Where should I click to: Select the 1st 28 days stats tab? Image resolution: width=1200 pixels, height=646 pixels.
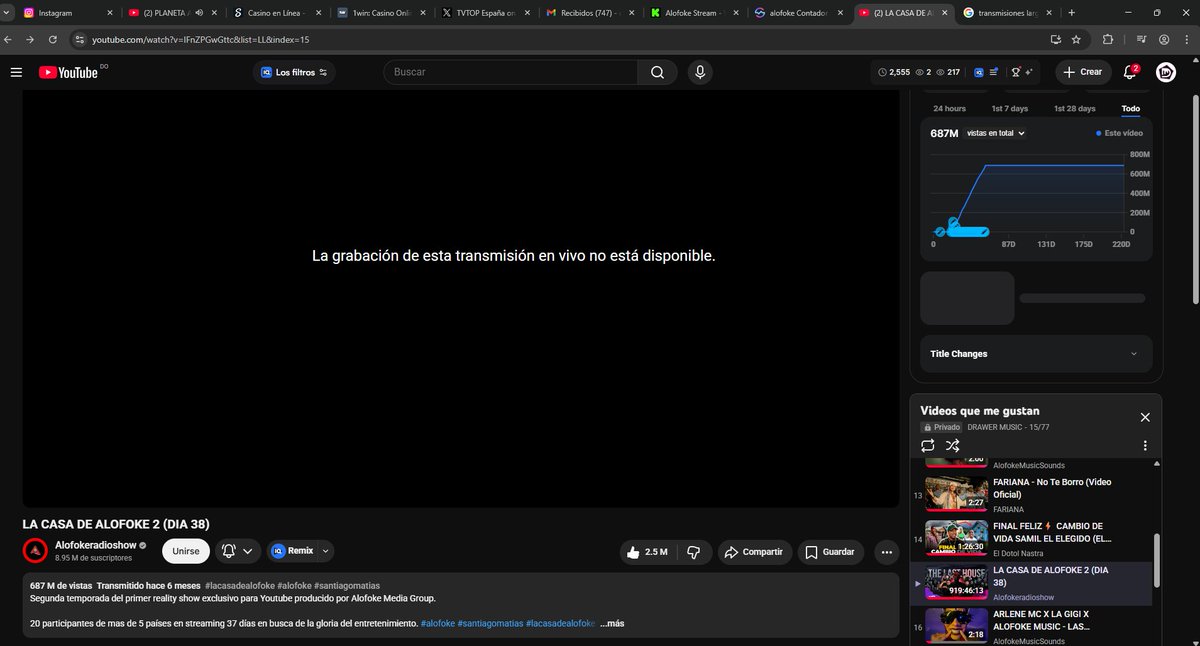[1074, 108]
